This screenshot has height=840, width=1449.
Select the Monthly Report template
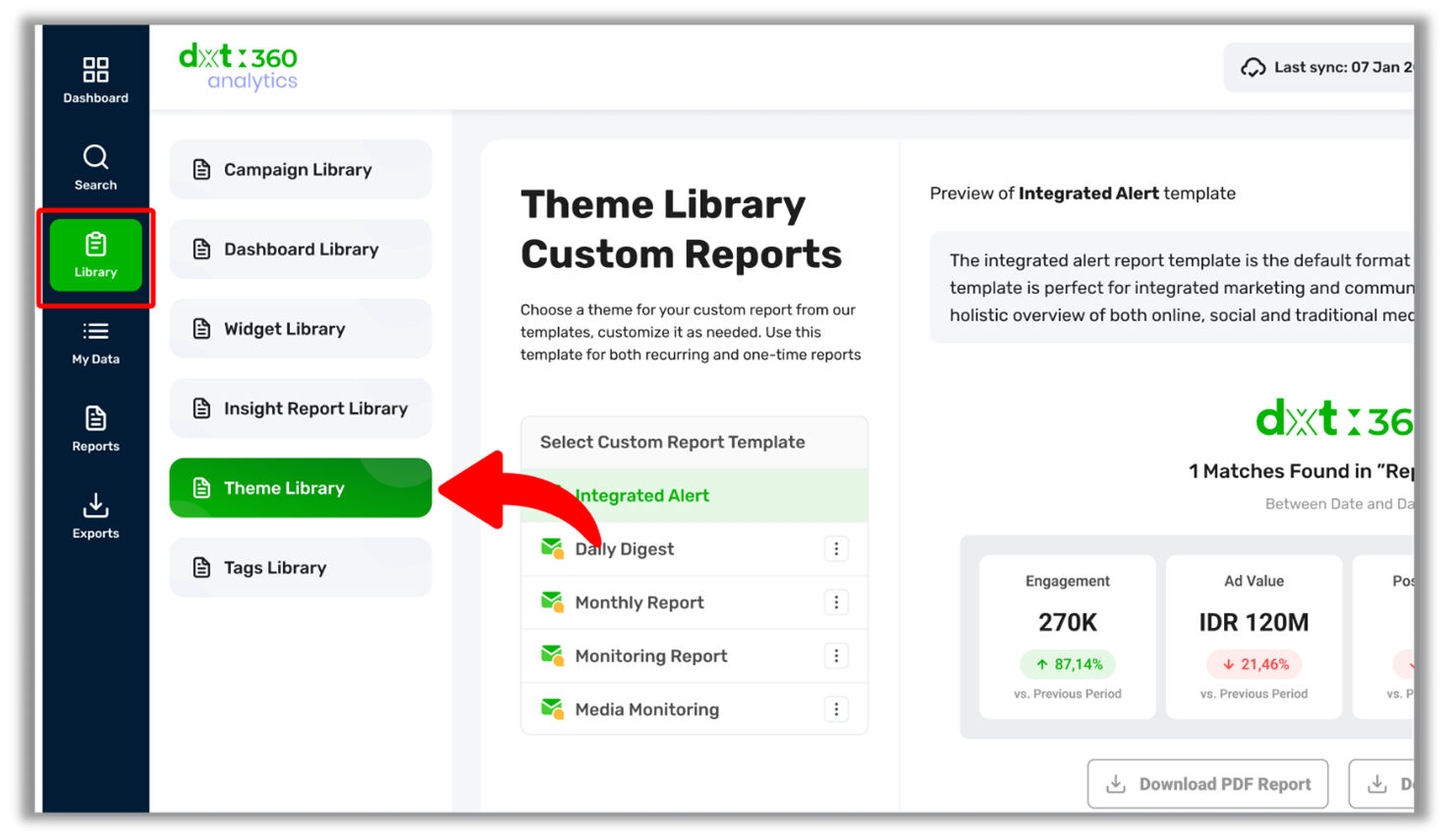click(695, 602)
